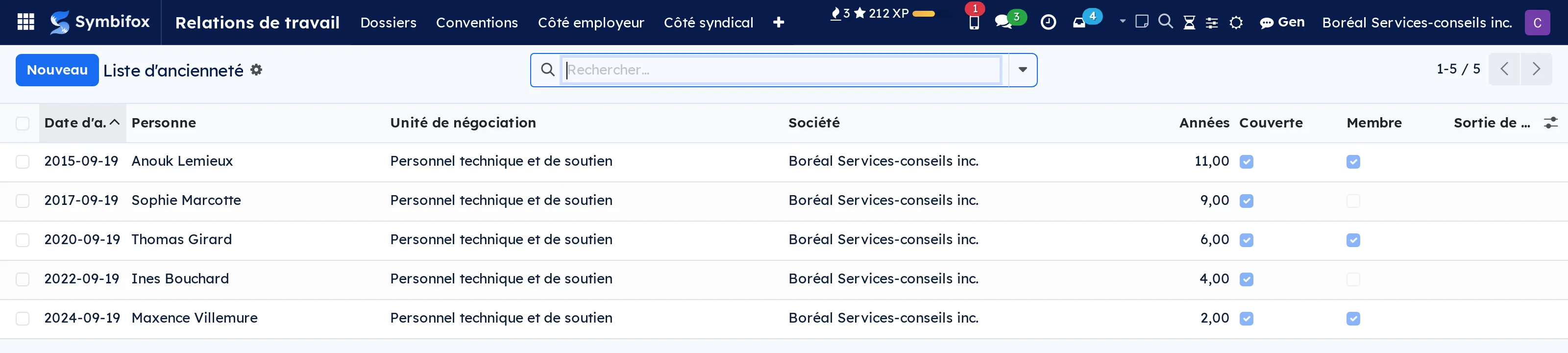Toggle Membre checkbox for Sophie Marcotte
1568x353 pixels.
[1352, 201]
